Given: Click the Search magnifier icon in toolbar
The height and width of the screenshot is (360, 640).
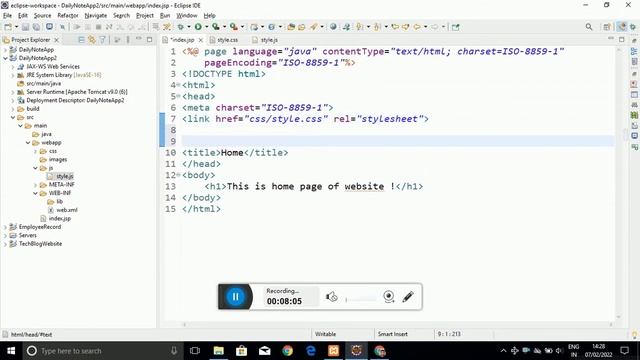Looking at the screenshot, I should coord(589,27).
